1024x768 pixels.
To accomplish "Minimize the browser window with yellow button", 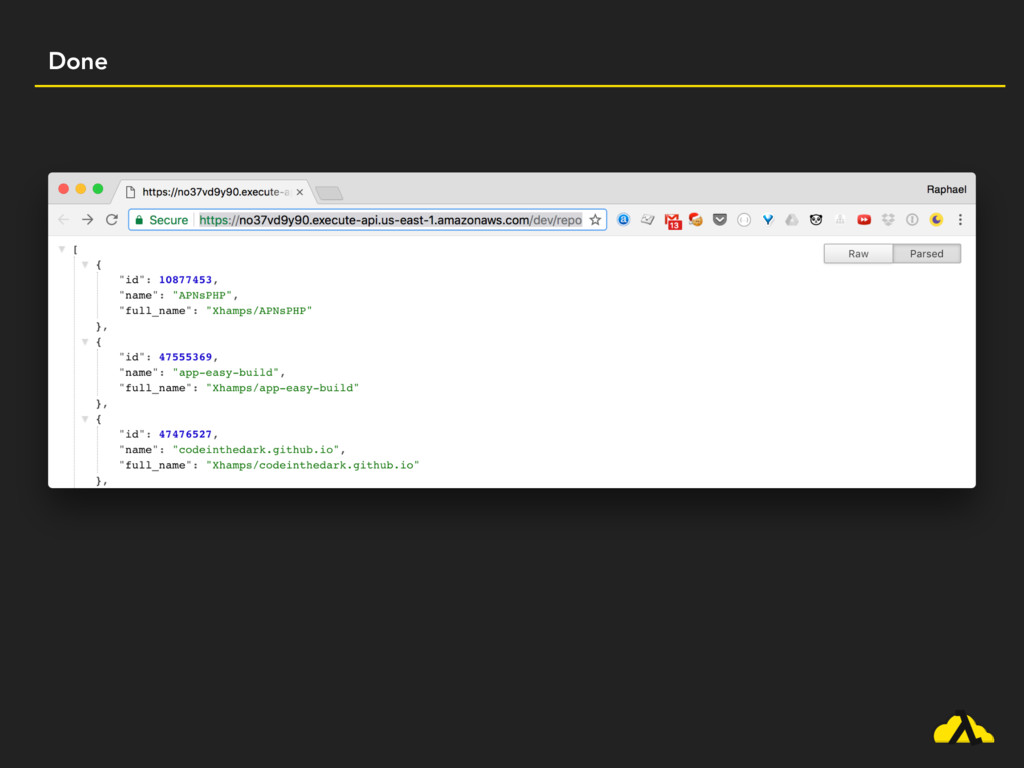I will (80, 189).
